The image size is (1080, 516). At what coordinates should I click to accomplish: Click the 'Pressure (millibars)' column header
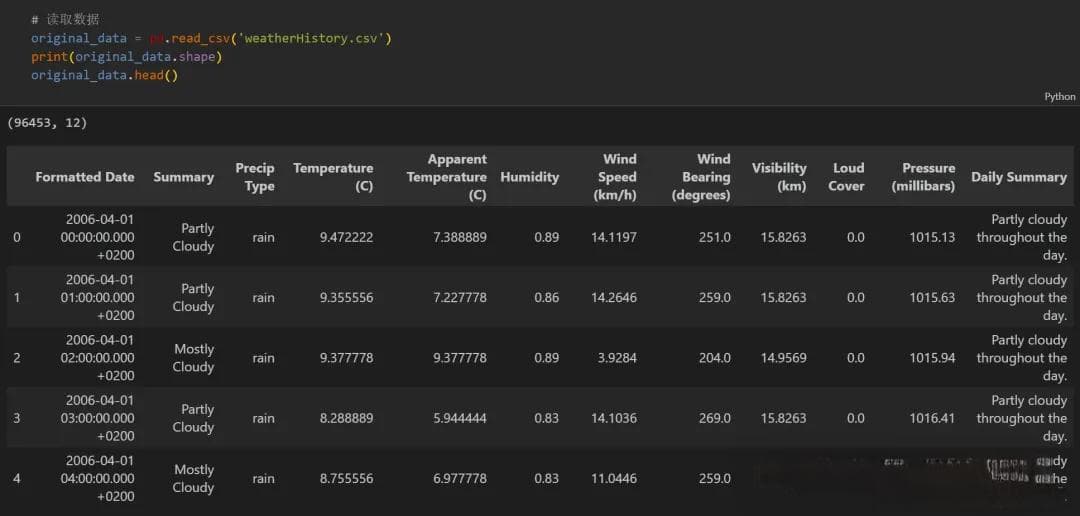coord(923,177)
